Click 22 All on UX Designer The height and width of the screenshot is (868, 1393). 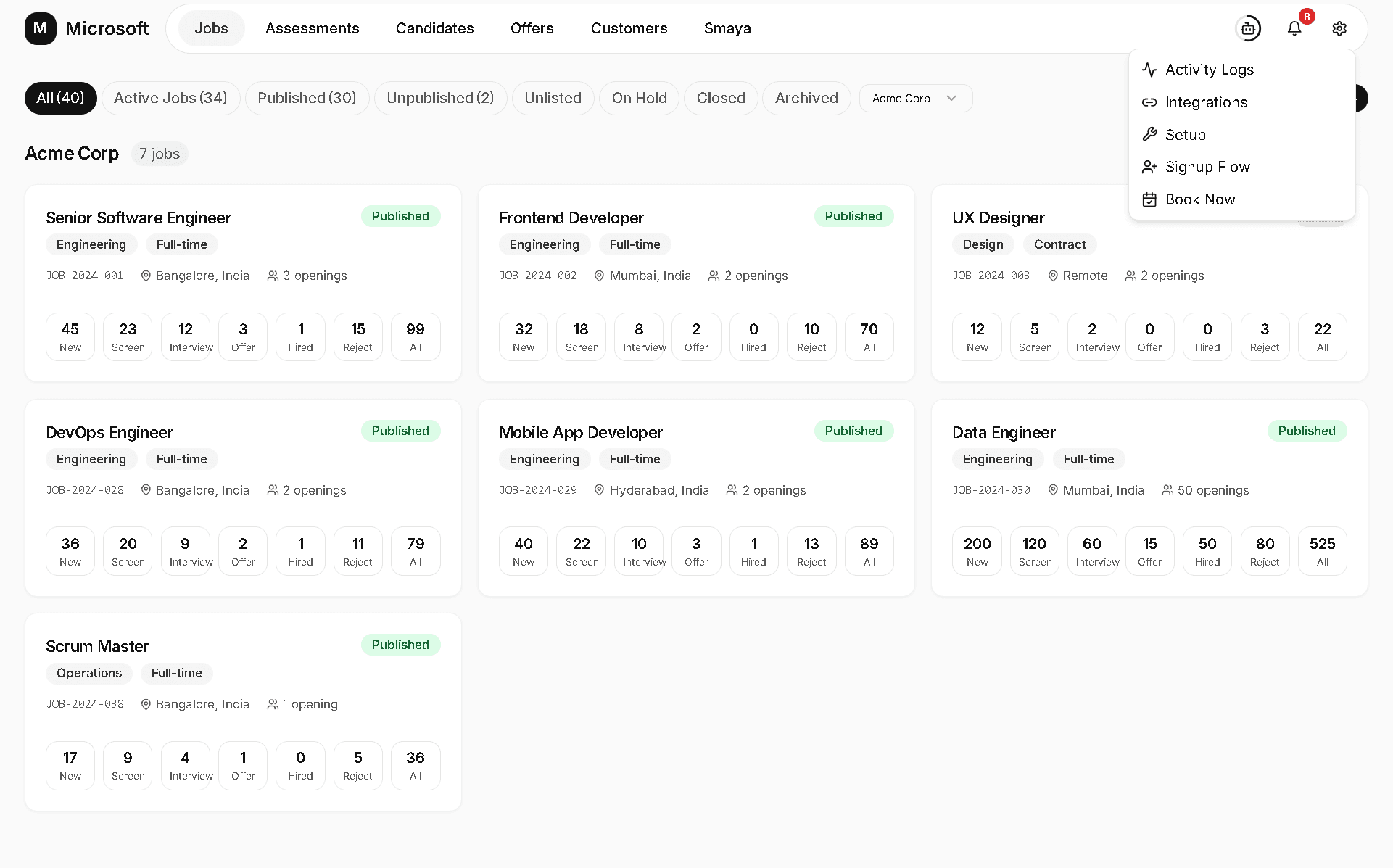tap(1323, 336)
